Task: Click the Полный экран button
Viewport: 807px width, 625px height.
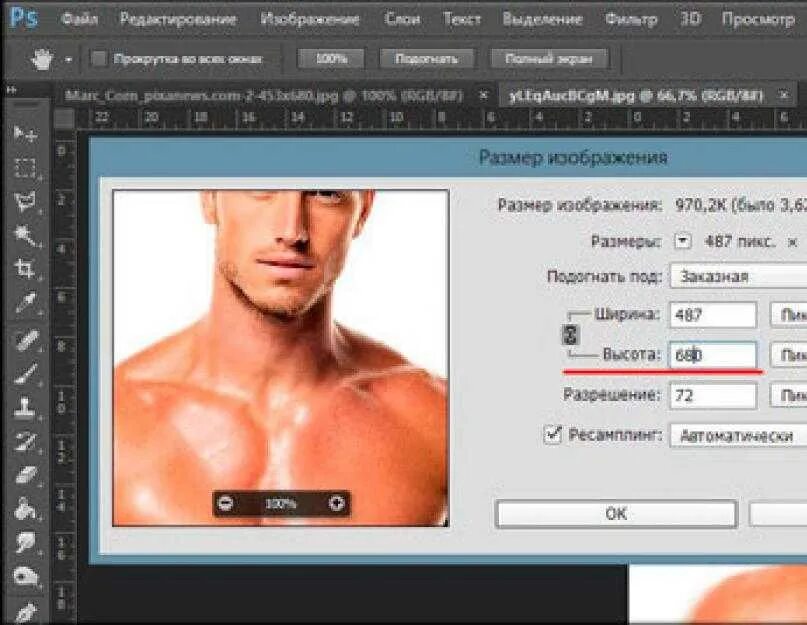Action: [x=549, y=59]
